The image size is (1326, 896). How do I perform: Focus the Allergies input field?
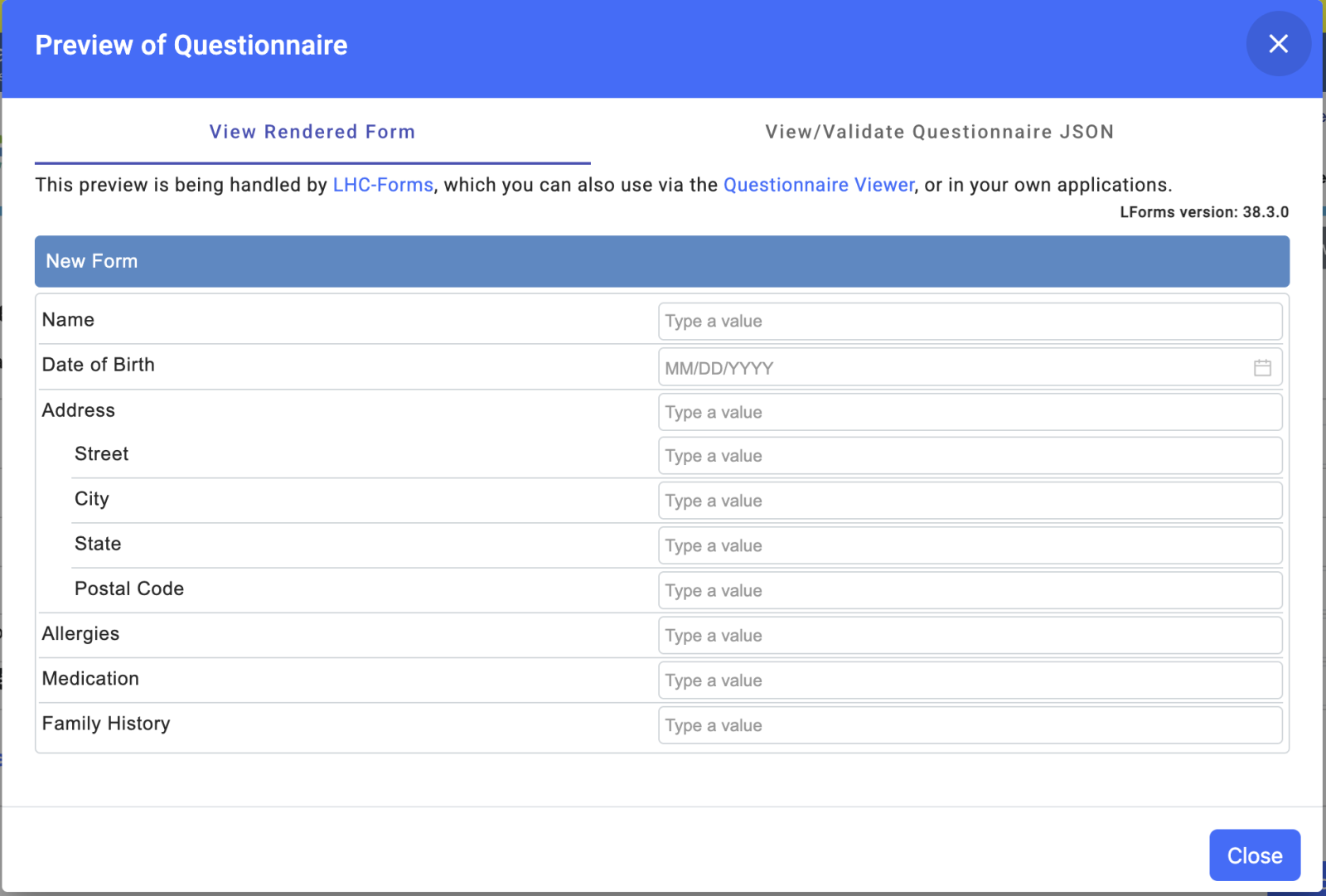[x=970, y=636]
